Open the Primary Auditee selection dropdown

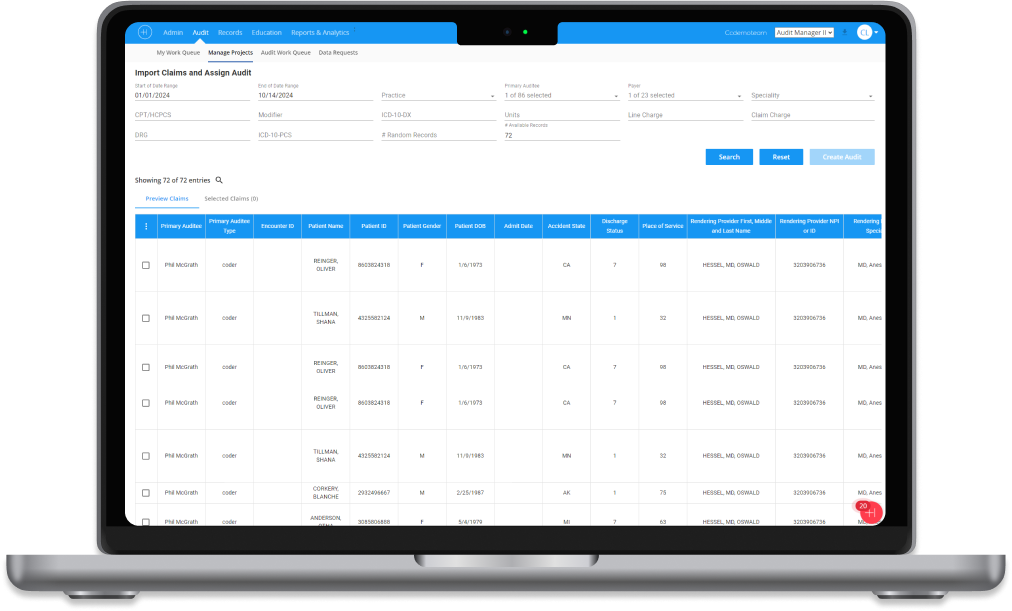pos(560,96)
